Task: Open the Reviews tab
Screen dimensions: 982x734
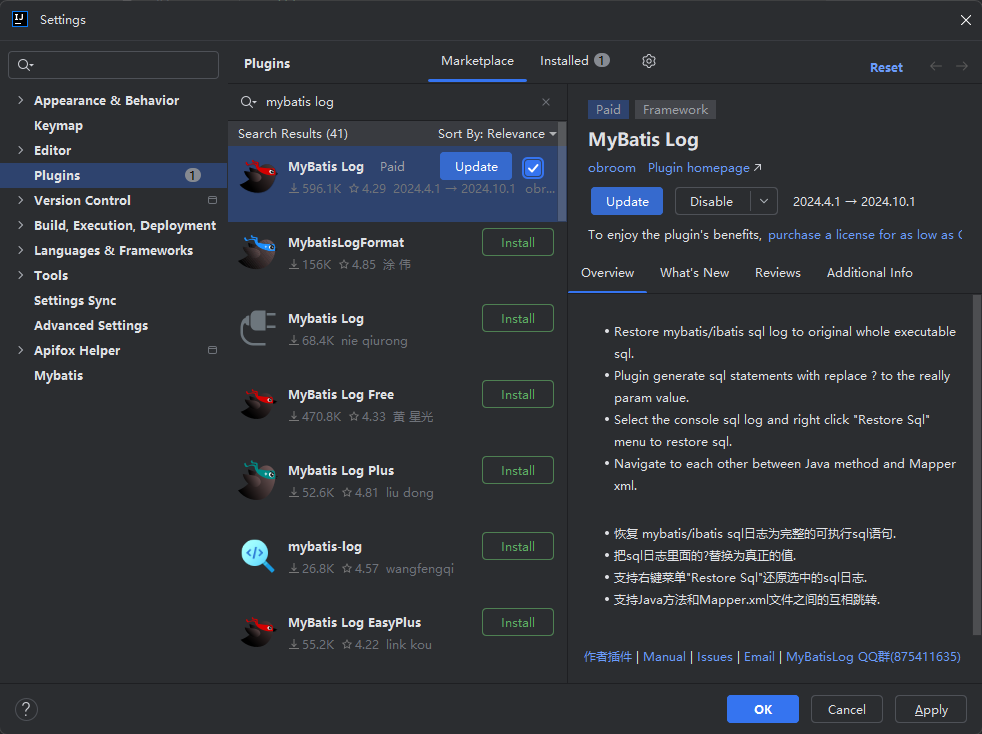Action: pos(777,273)
